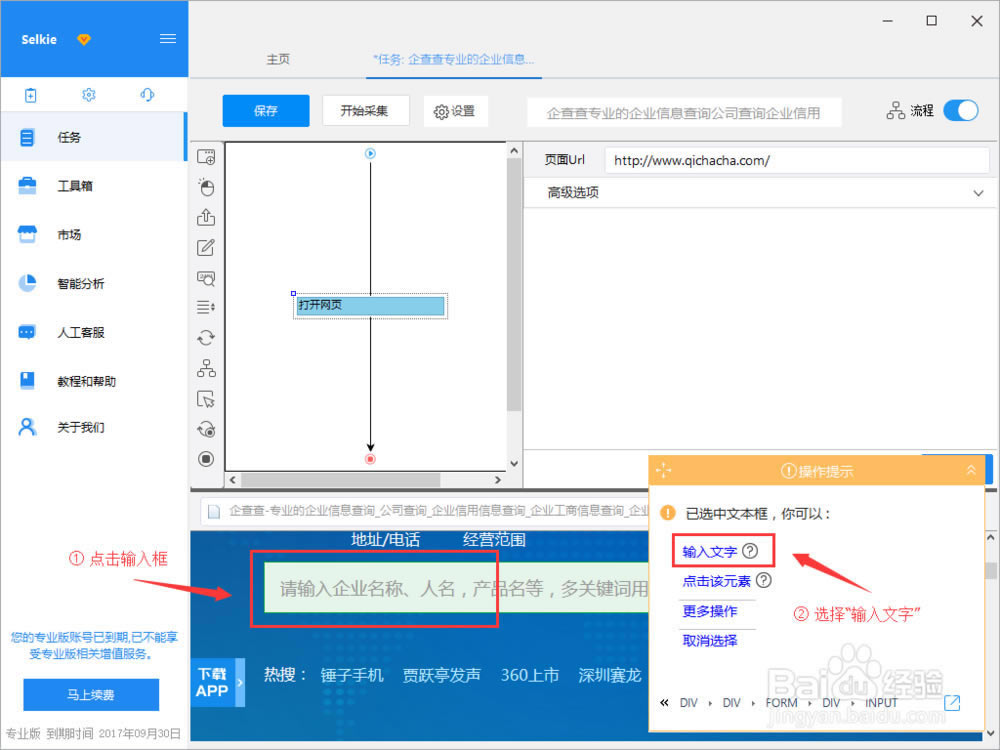
Task: Switch to the 主页 tab
Action: click(278, 59)
